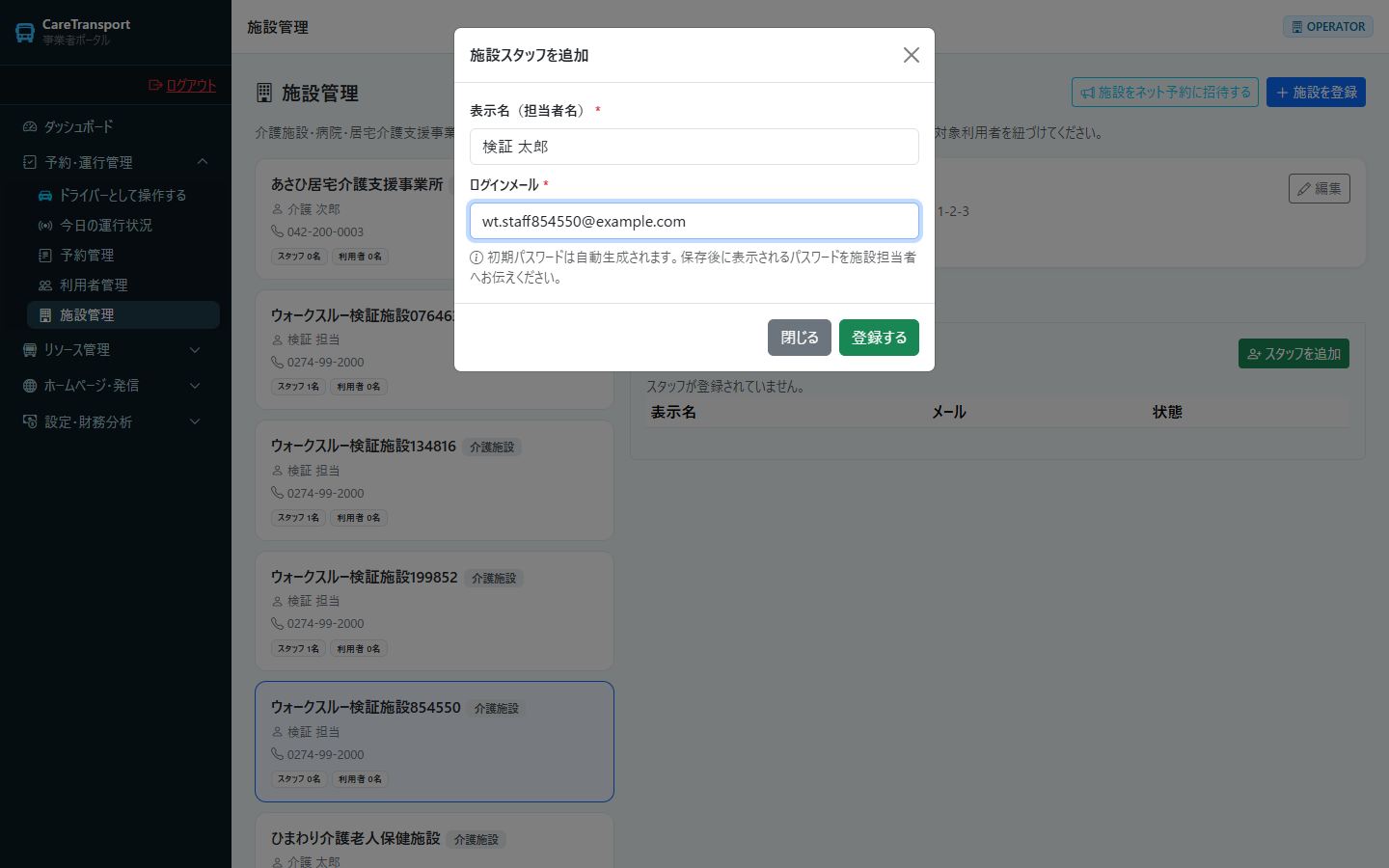Click the 編集 button

(x=1320, y=188)
